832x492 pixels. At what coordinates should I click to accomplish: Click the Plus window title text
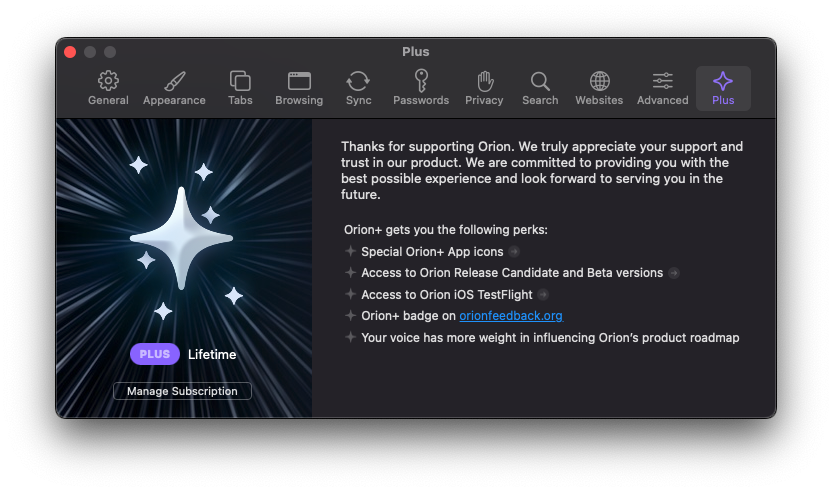click(415, 52)
